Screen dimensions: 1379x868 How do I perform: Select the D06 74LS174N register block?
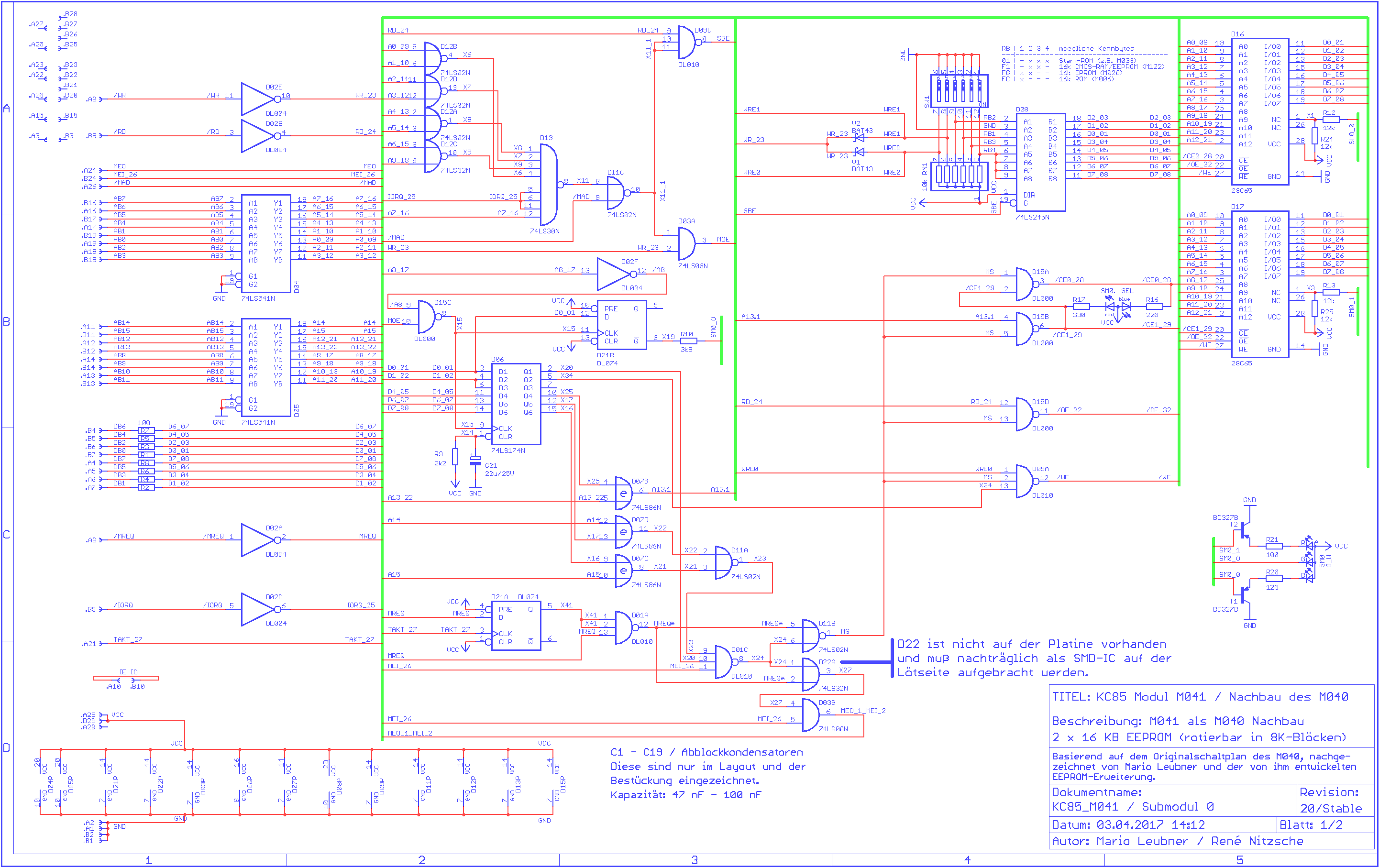click(516, 404)
